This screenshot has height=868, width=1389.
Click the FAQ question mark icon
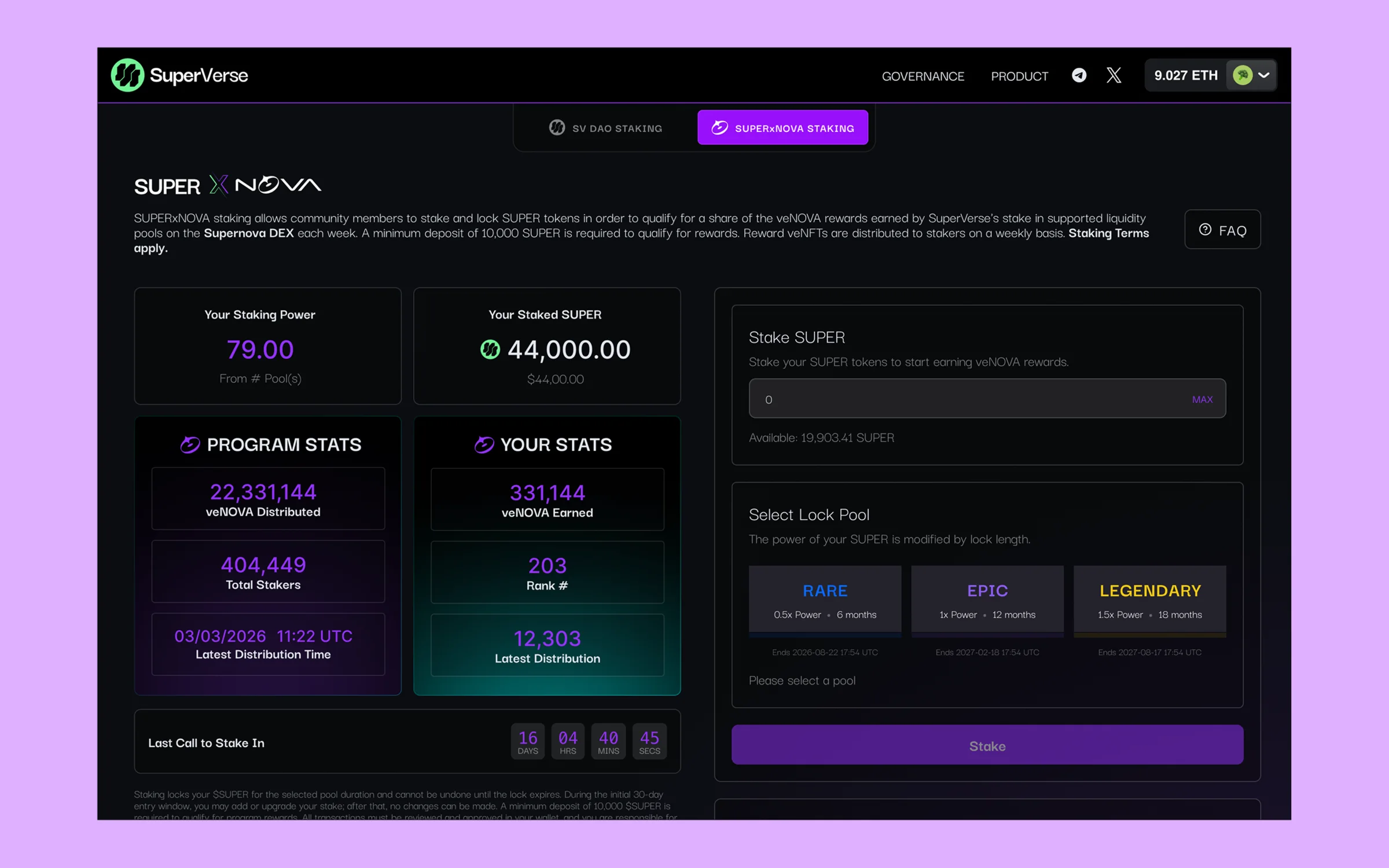click(1205, 230)
